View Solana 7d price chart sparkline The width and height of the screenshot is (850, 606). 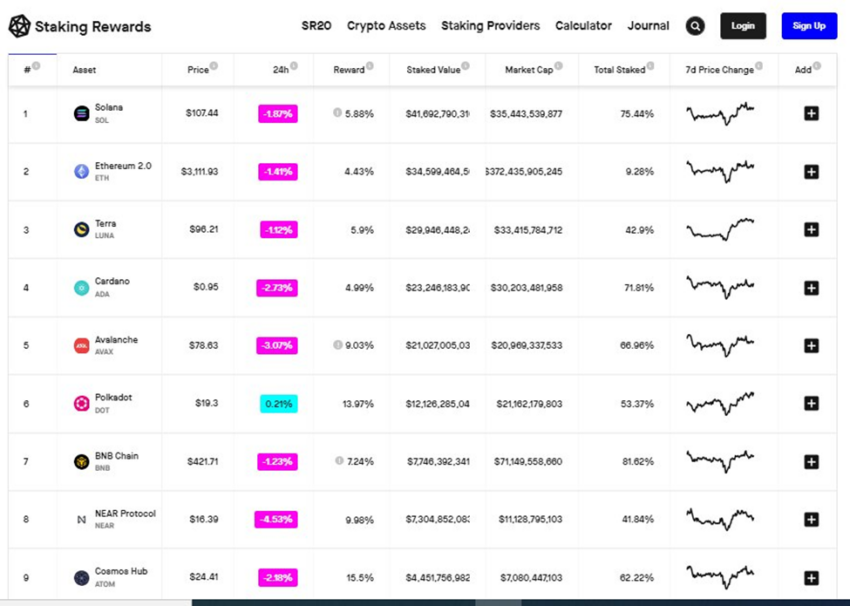(720, 113)
